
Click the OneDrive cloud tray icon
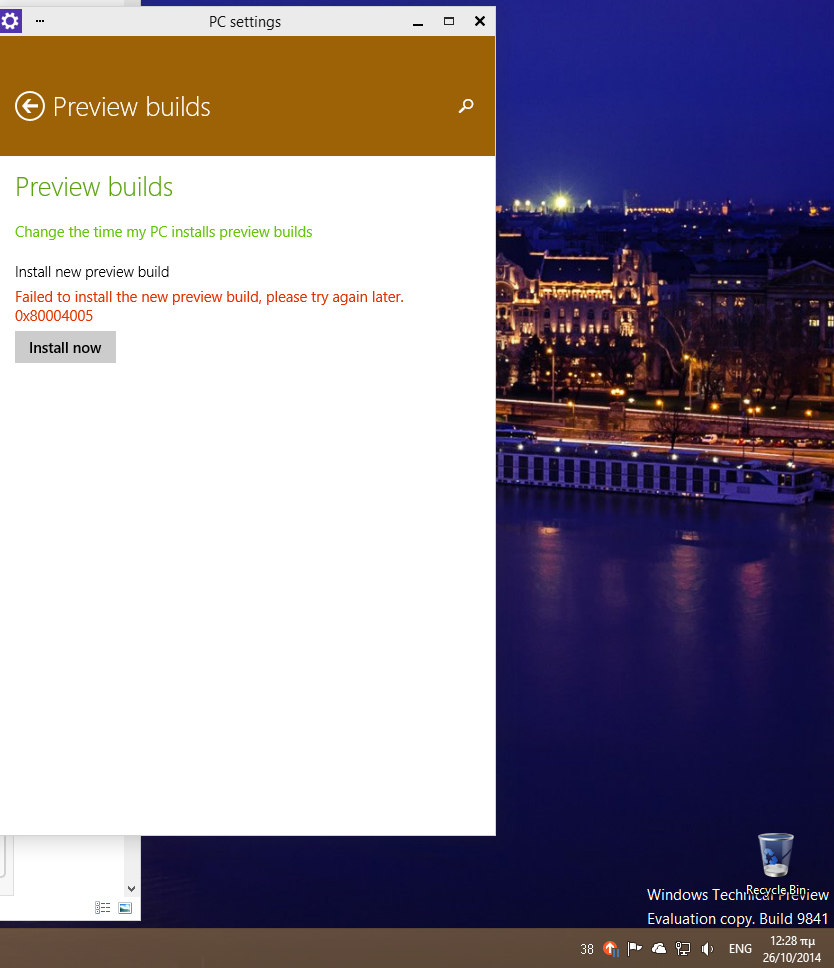click(x=659, y=948)
